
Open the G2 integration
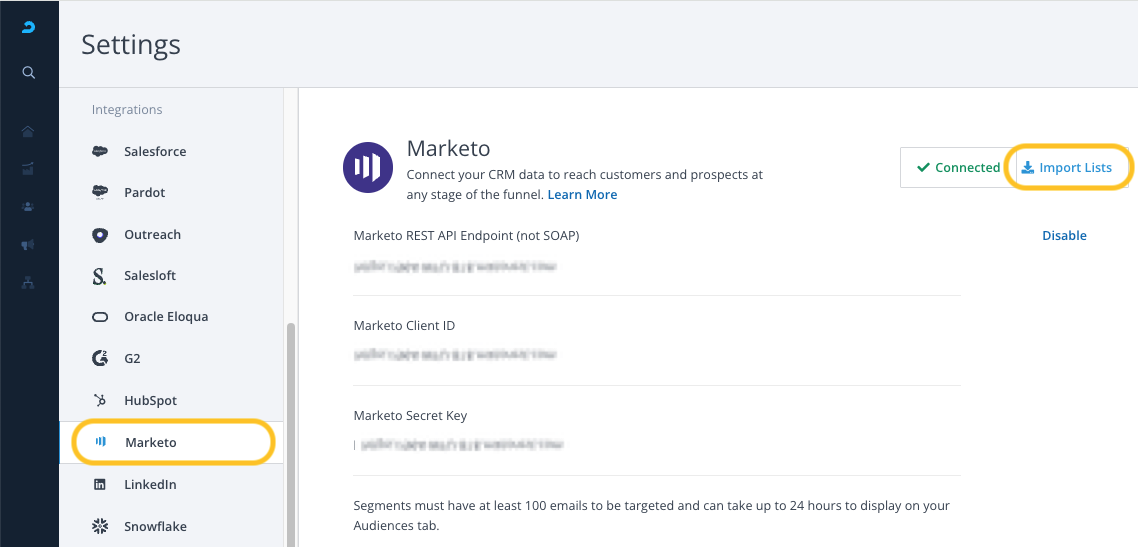tap(132, 358)
